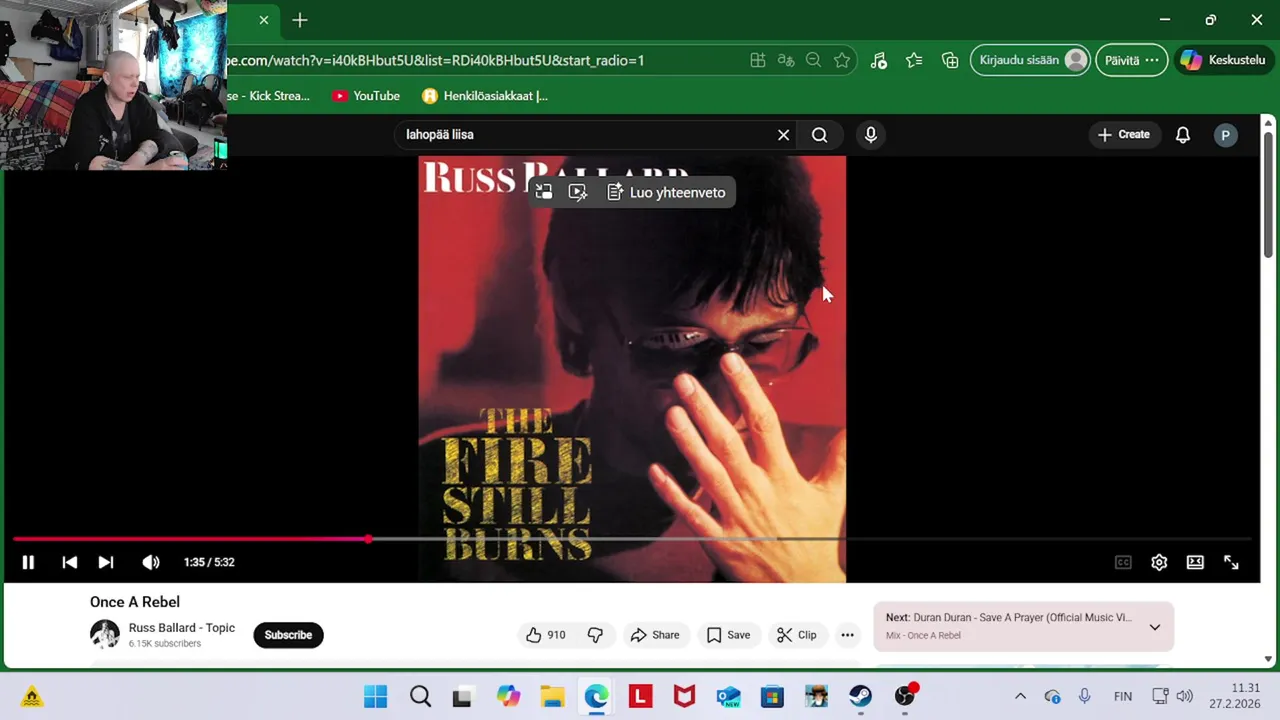The height and width of the screenshot is (720, 1280).
Task: Open File Explorer from taskbar
Action: pyautogui.click(x=552, y=696)
